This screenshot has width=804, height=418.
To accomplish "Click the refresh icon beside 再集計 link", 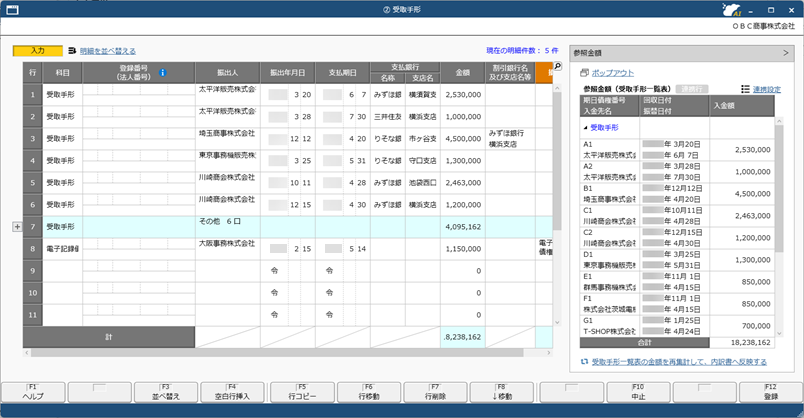I will tap(584, 362).
